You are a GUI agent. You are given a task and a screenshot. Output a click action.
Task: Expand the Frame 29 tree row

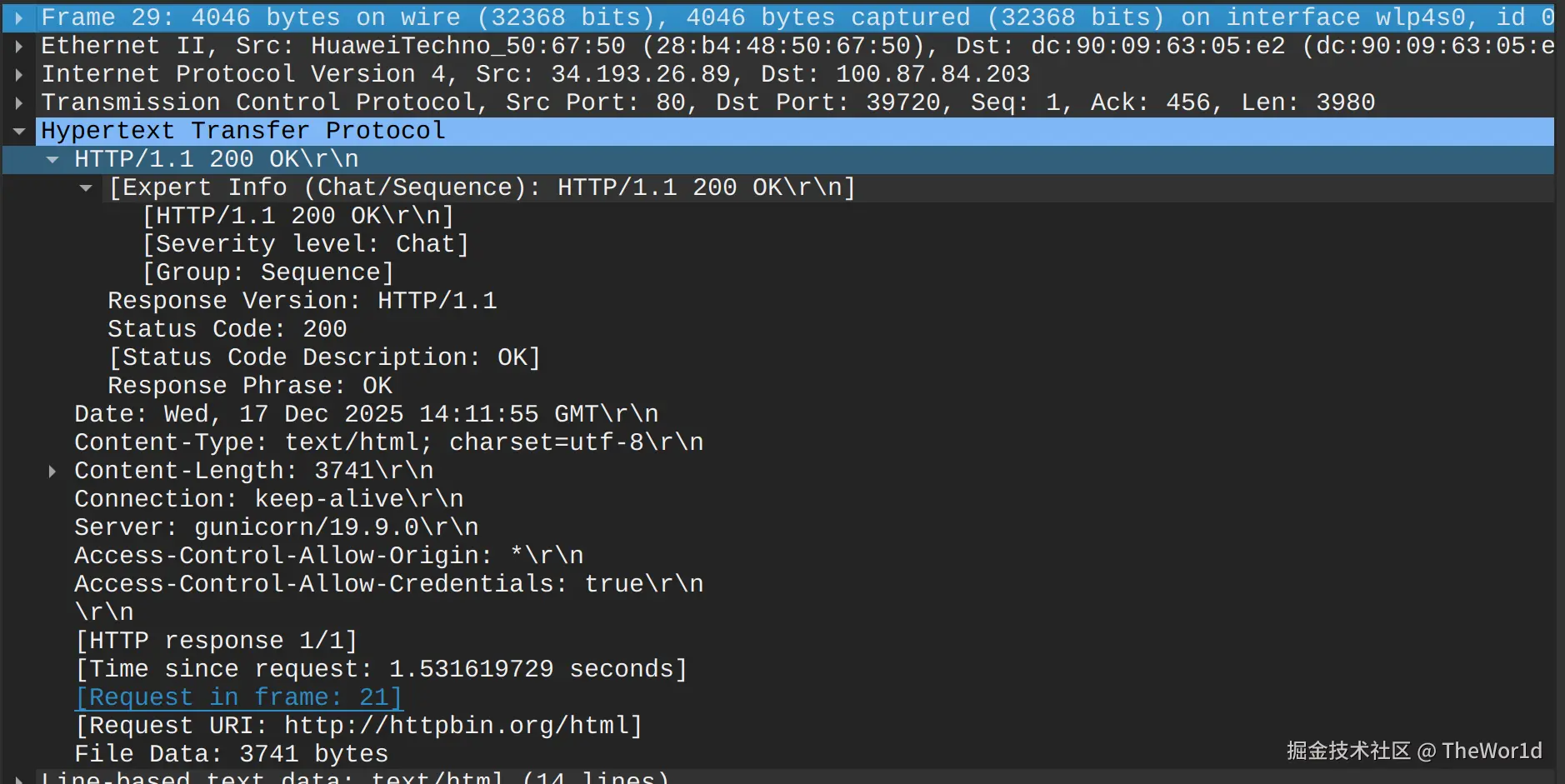[x=19, y=17]
